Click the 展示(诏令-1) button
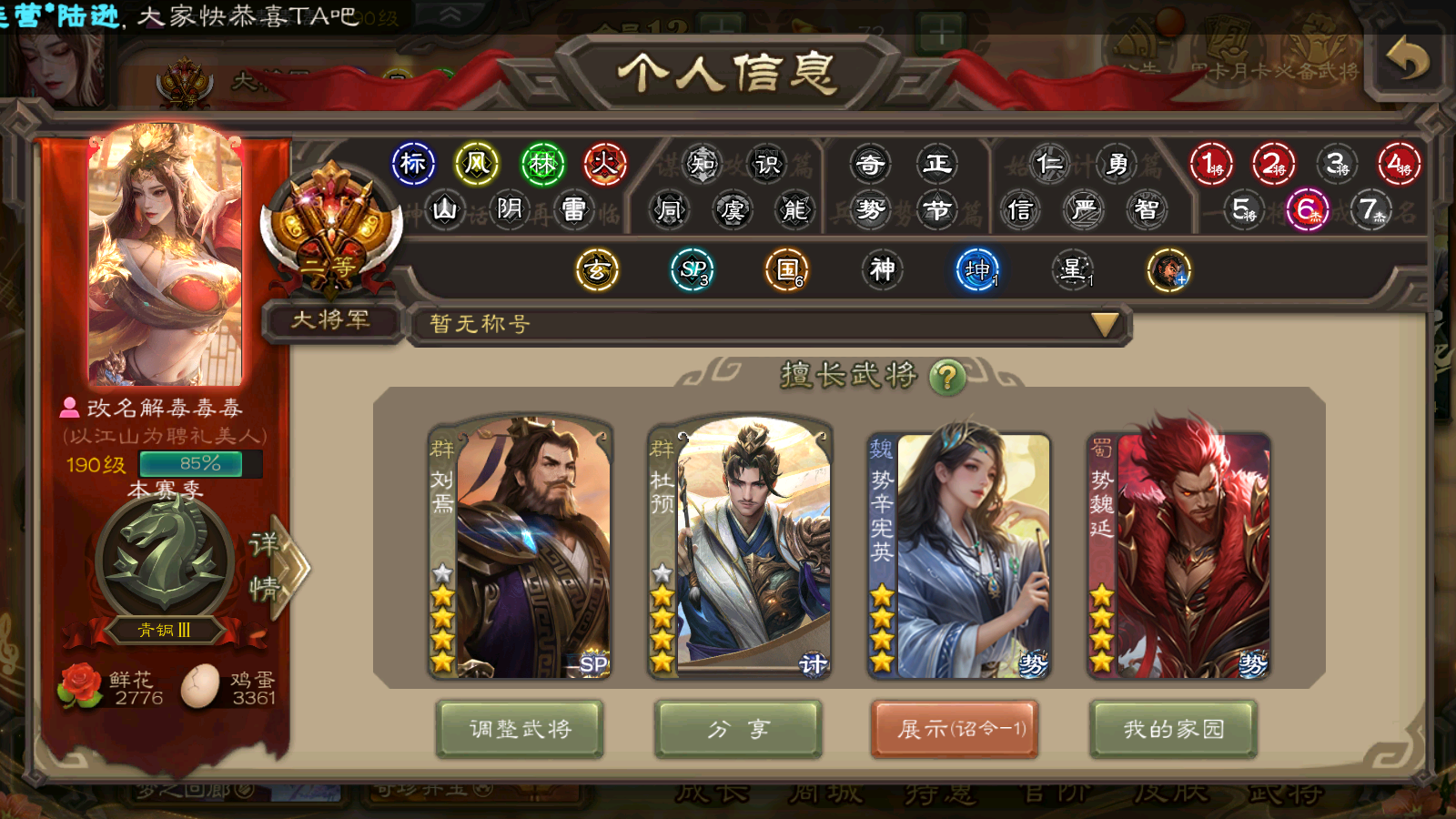Screen dimensions: 1456x819 [955, 729]
